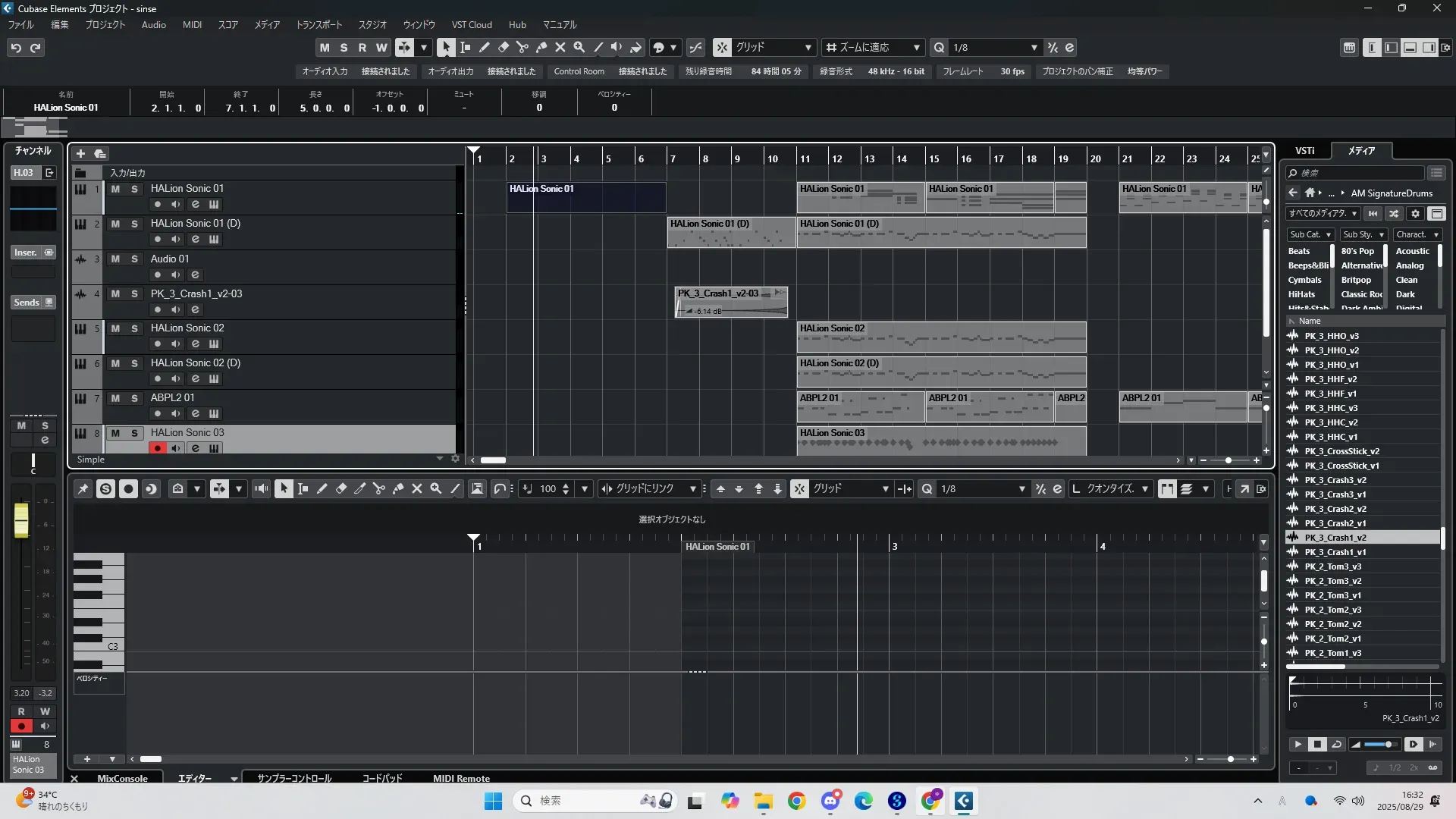1456x819 pixels.
Task: Open the トランスポート menu
Action: tap(318, 25)
